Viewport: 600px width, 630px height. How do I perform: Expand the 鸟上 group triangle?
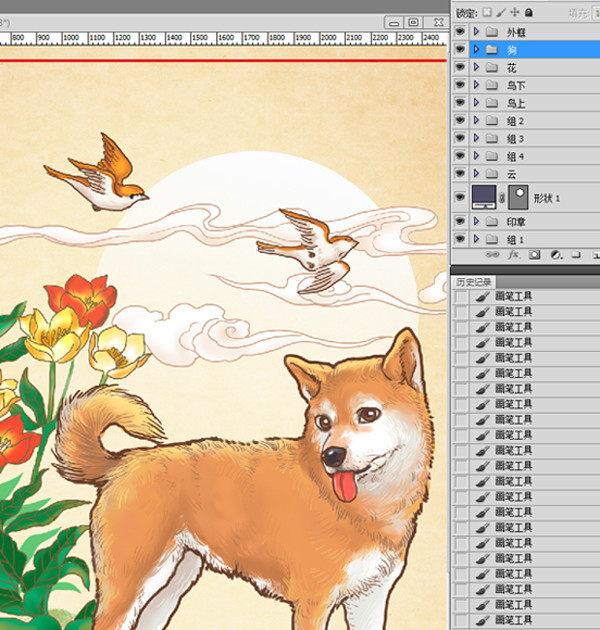pyautogui.click(x=477, y=102)
